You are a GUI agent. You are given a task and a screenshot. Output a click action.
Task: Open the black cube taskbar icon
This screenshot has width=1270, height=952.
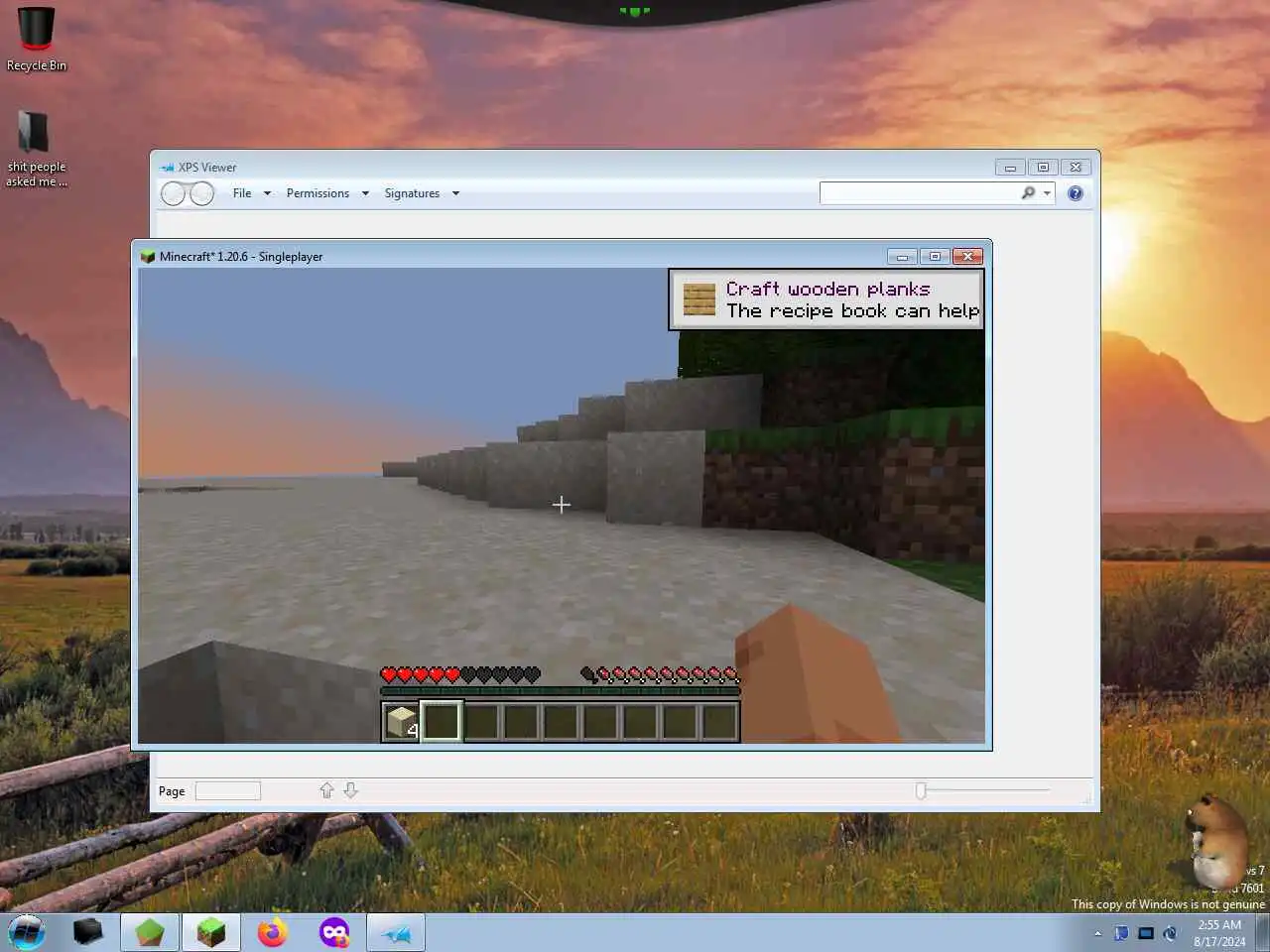(87, 932)
